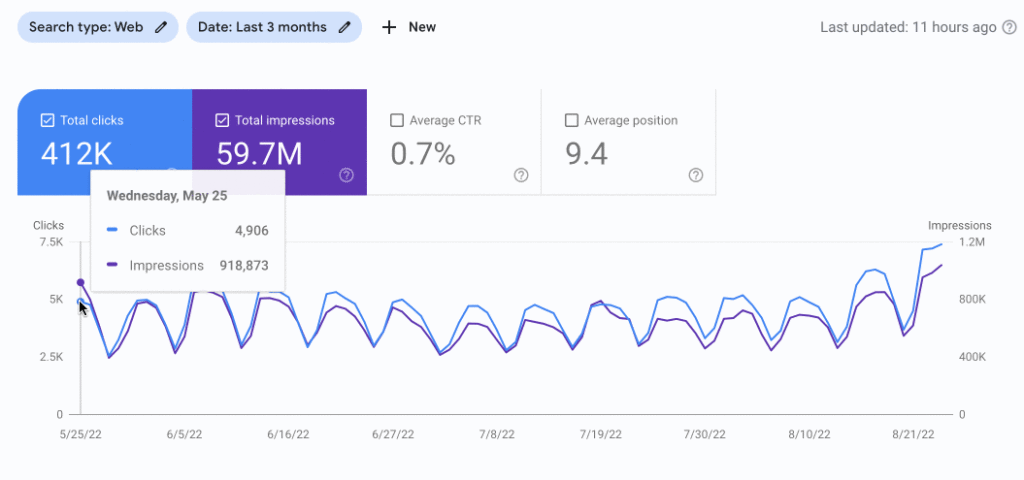Viewport: 1024px width, 480px height.
Task: Click help icon on Average CTR card
Action: [x=521, y=175]
